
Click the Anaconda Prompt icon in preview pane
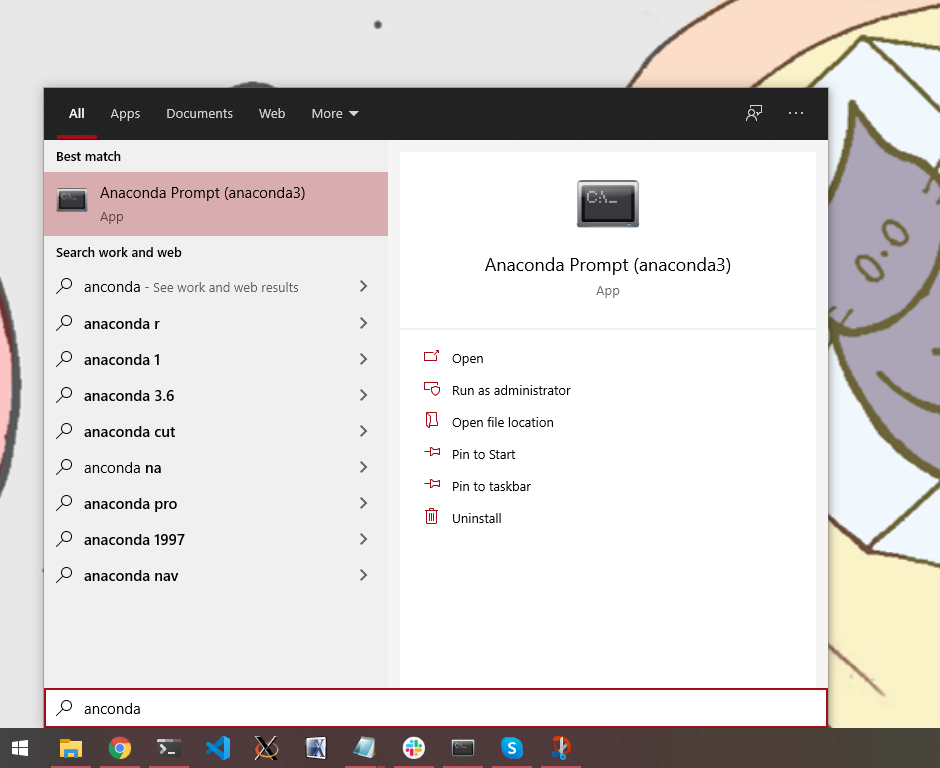pyautogui.click(x=608, y=204)
